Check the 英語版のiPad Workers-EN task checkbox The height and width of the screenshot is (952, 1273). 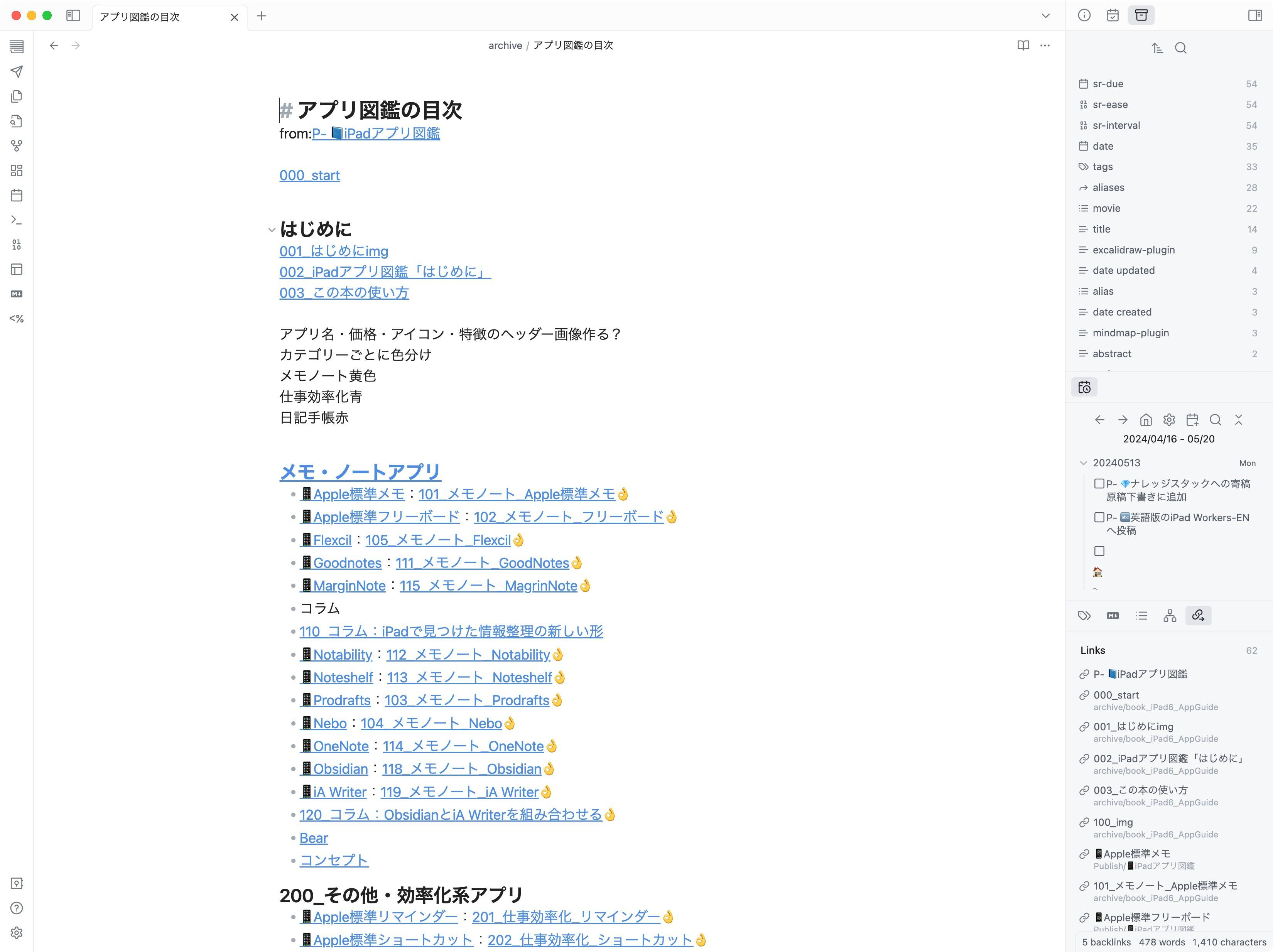click(1099, 517)
